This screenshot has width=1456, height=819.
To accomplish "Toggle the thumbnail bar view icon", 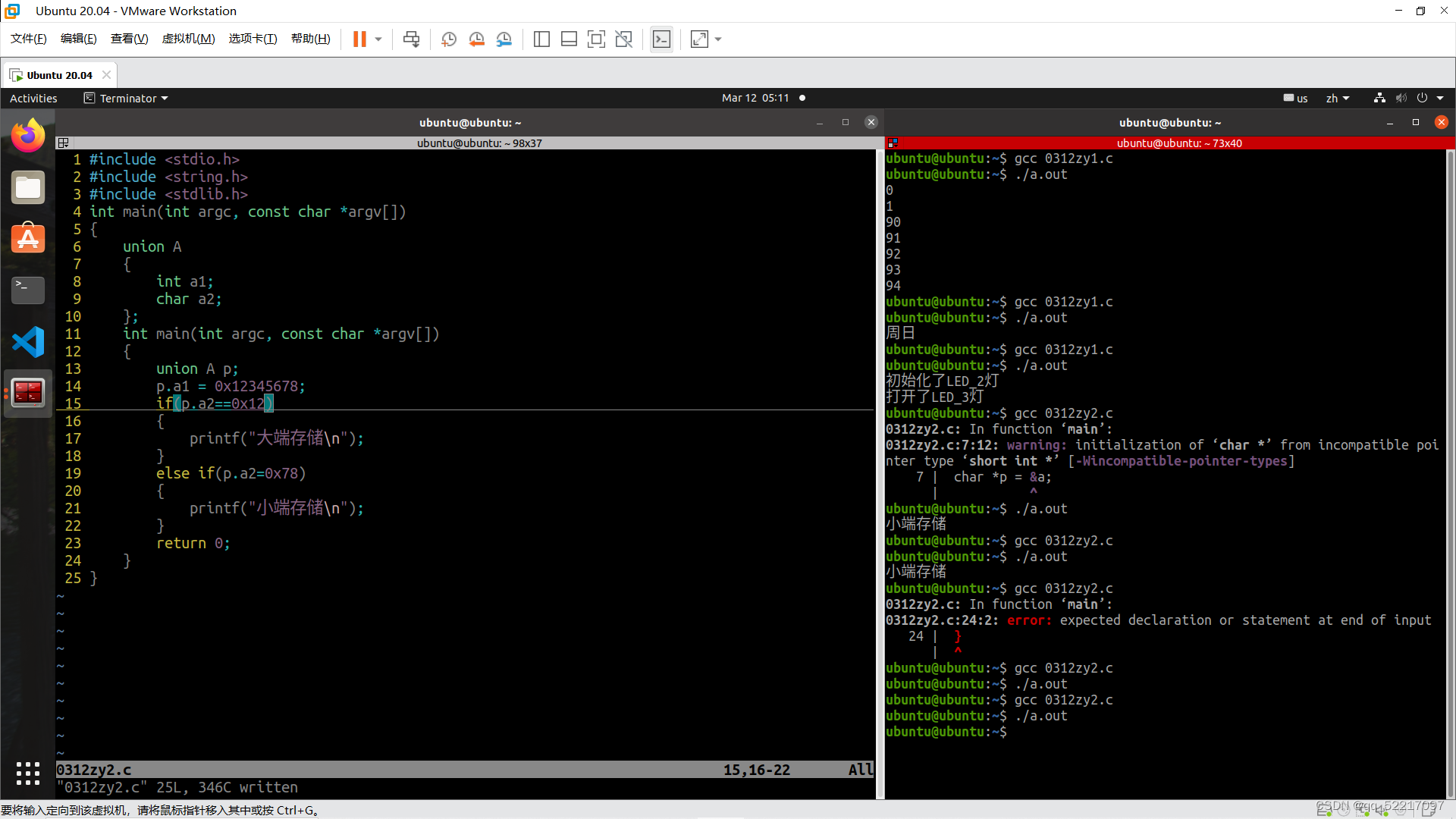I will pyautogui.click(x=569, y=39).
